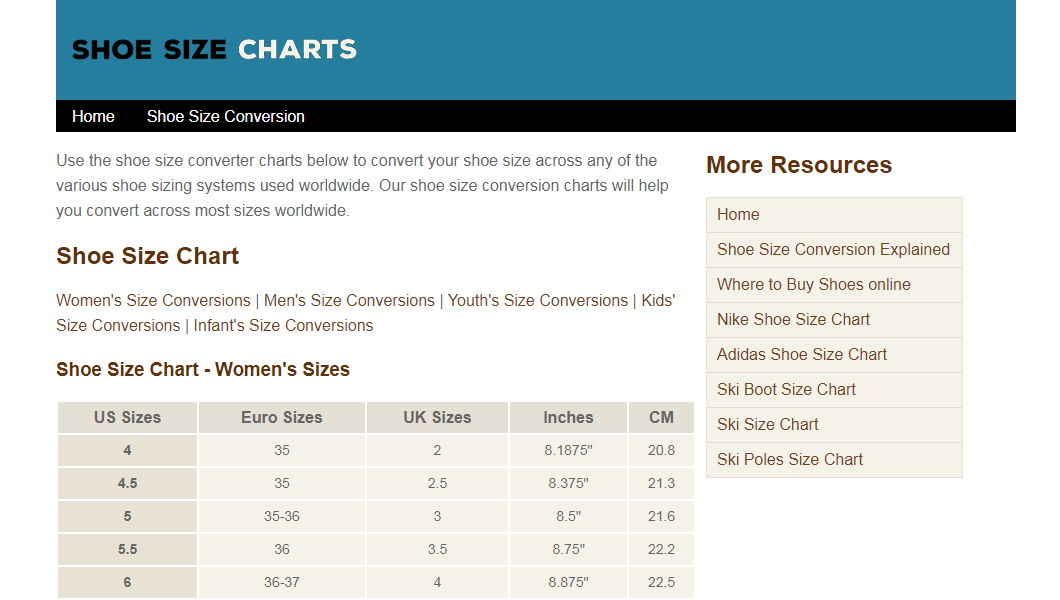Open the Ski Poles Size Chart
The height and width of the screenshot is (600, 1060).
789,459
